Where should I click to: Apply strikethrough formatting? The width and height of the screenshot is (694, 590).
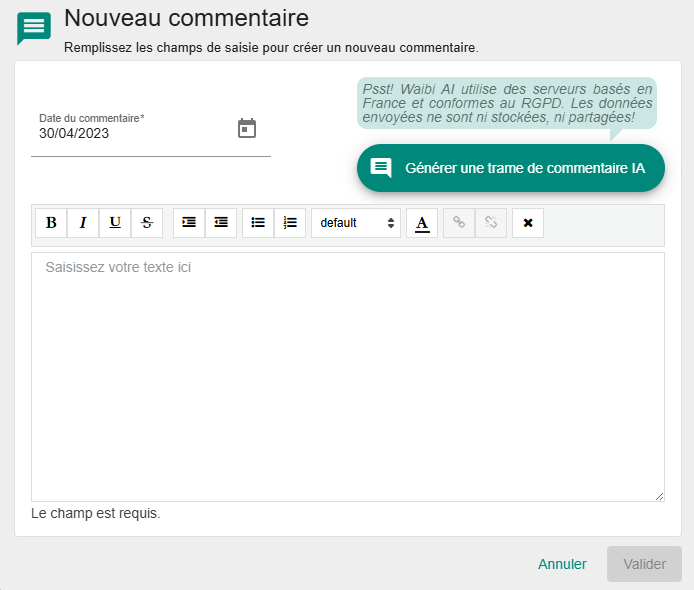click(x=147, y=223)
